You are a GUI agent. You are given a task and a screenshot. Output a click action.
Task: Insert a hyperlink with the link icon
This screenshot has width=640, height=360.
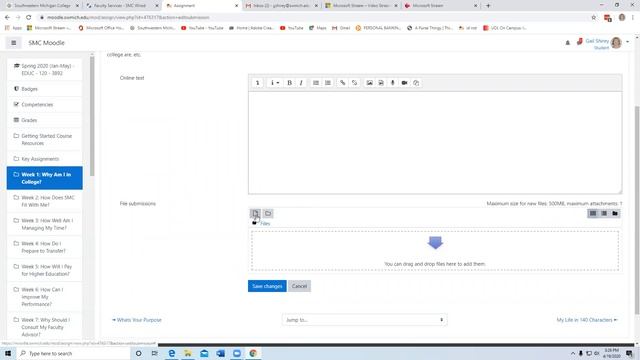[342, 83]
